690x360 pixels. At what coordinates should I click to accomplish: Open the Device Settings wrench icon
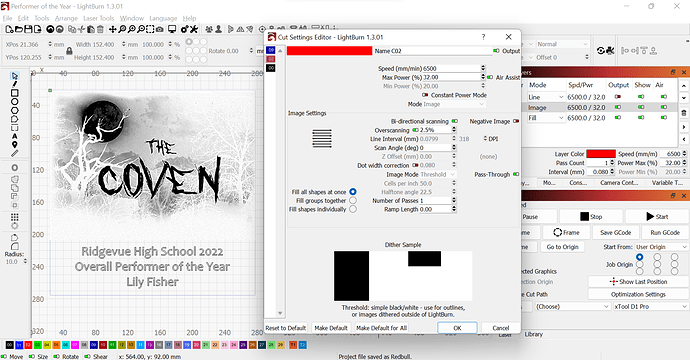(x=193, y=29)
